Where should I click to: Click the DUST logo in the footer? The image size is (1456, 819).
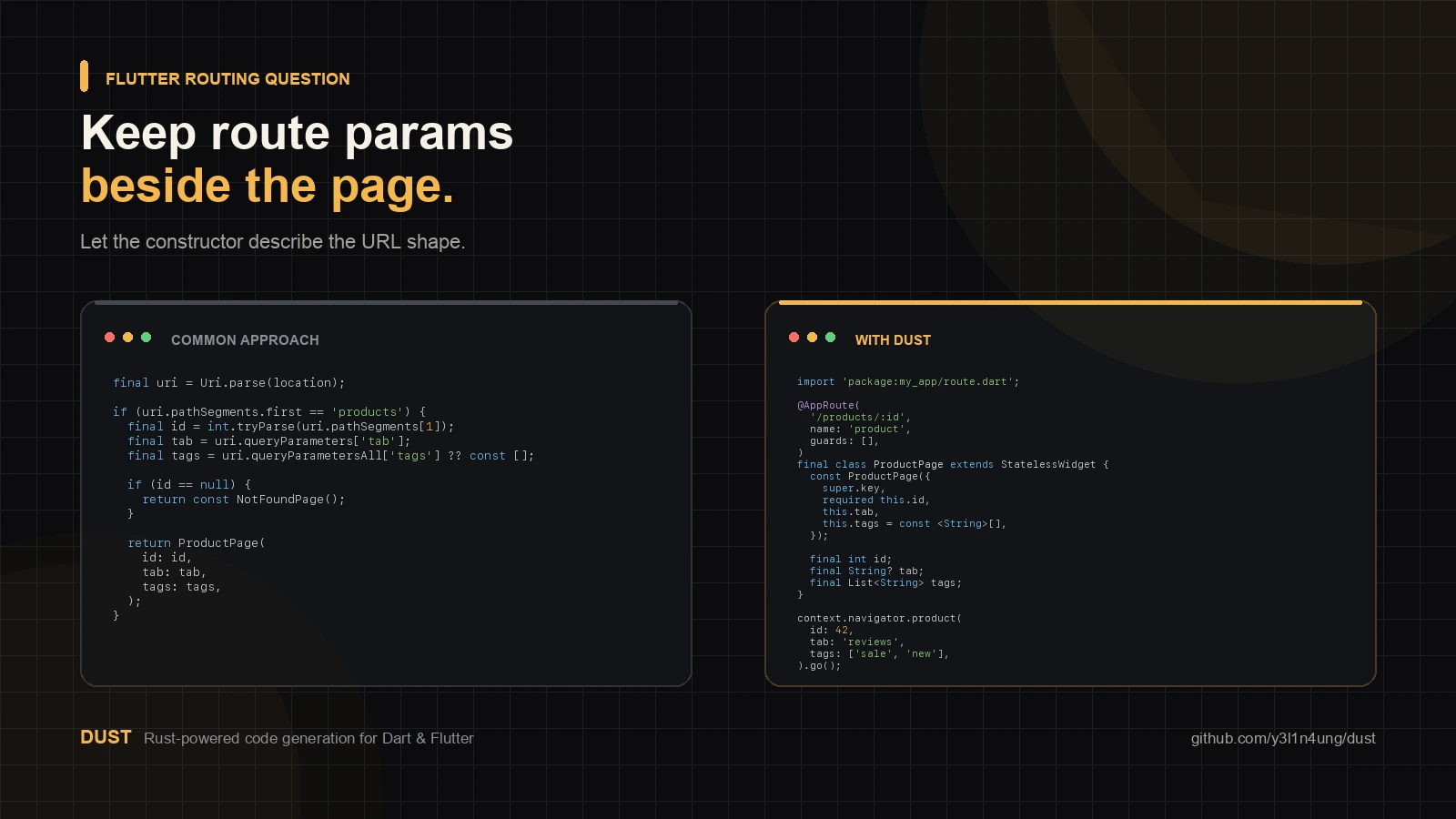tap(106, 737)
